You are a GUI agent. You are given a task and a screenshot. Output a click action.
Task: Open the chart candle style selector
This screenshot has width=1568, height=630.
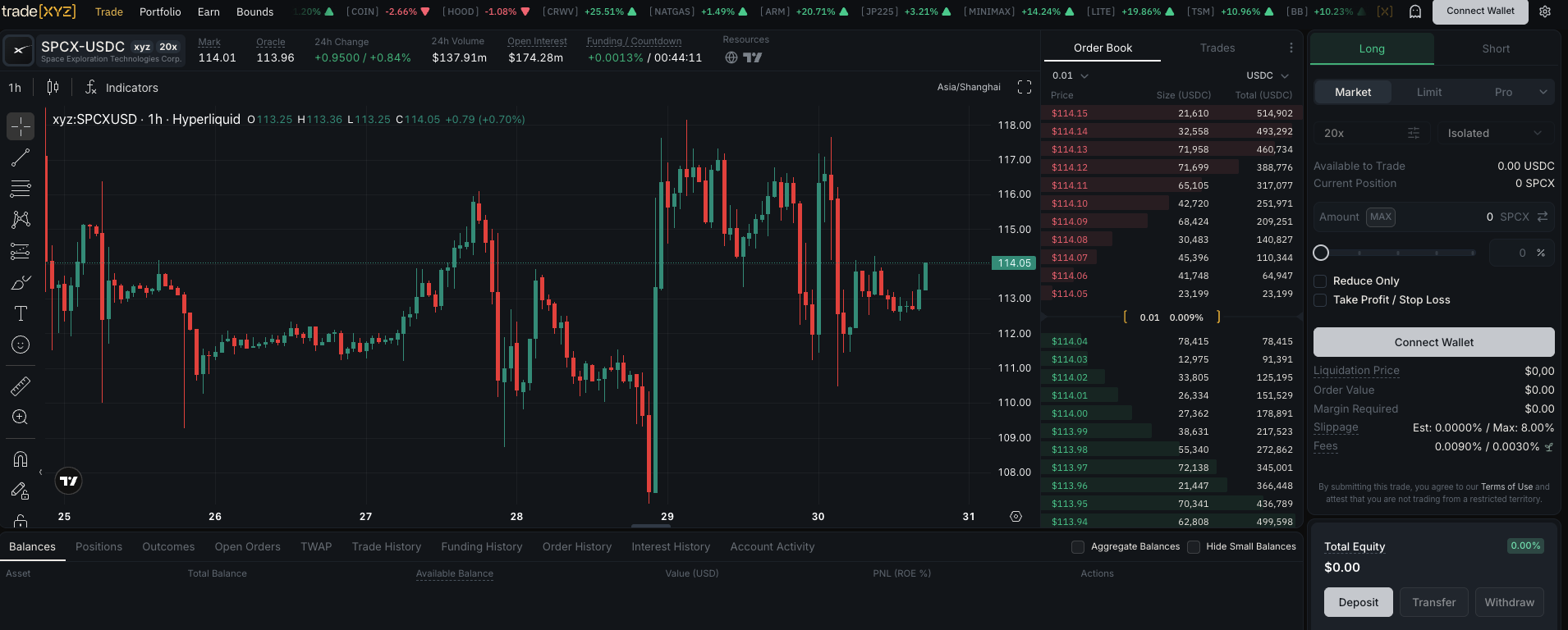(x=53, y=88)
